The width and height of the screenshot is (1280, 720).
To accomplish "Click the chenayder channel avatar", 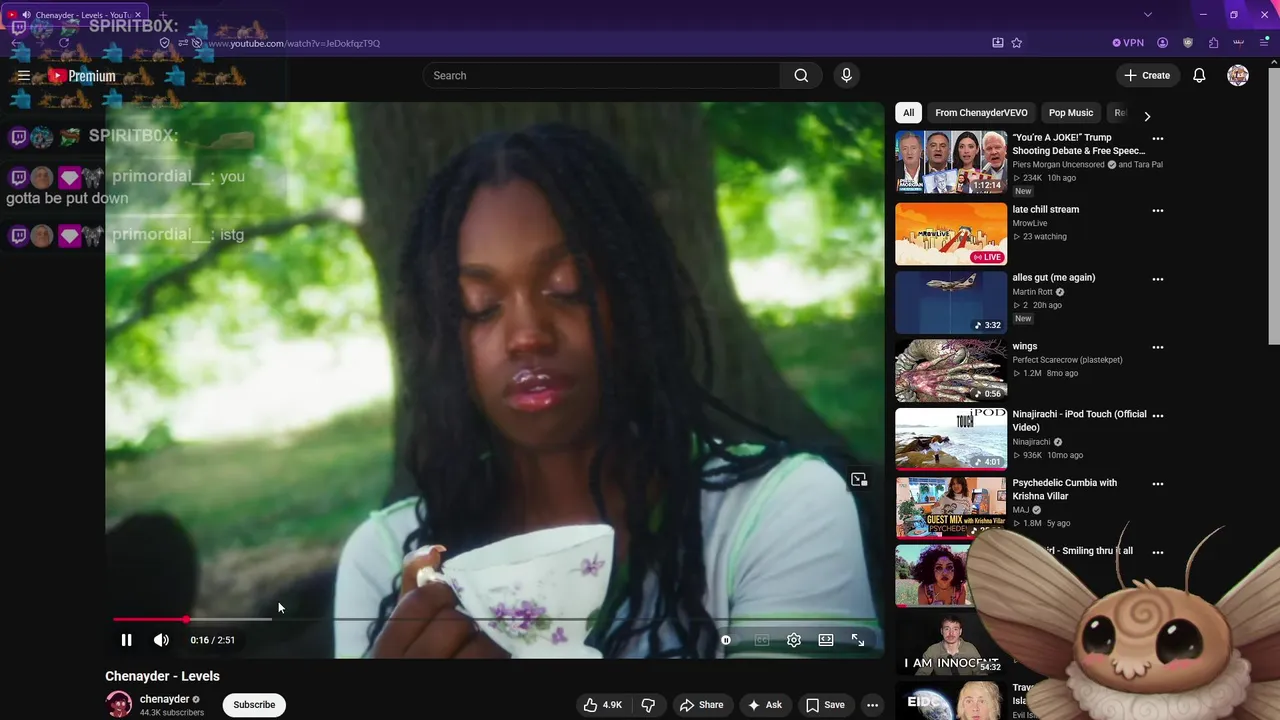I will pos(119,704).
